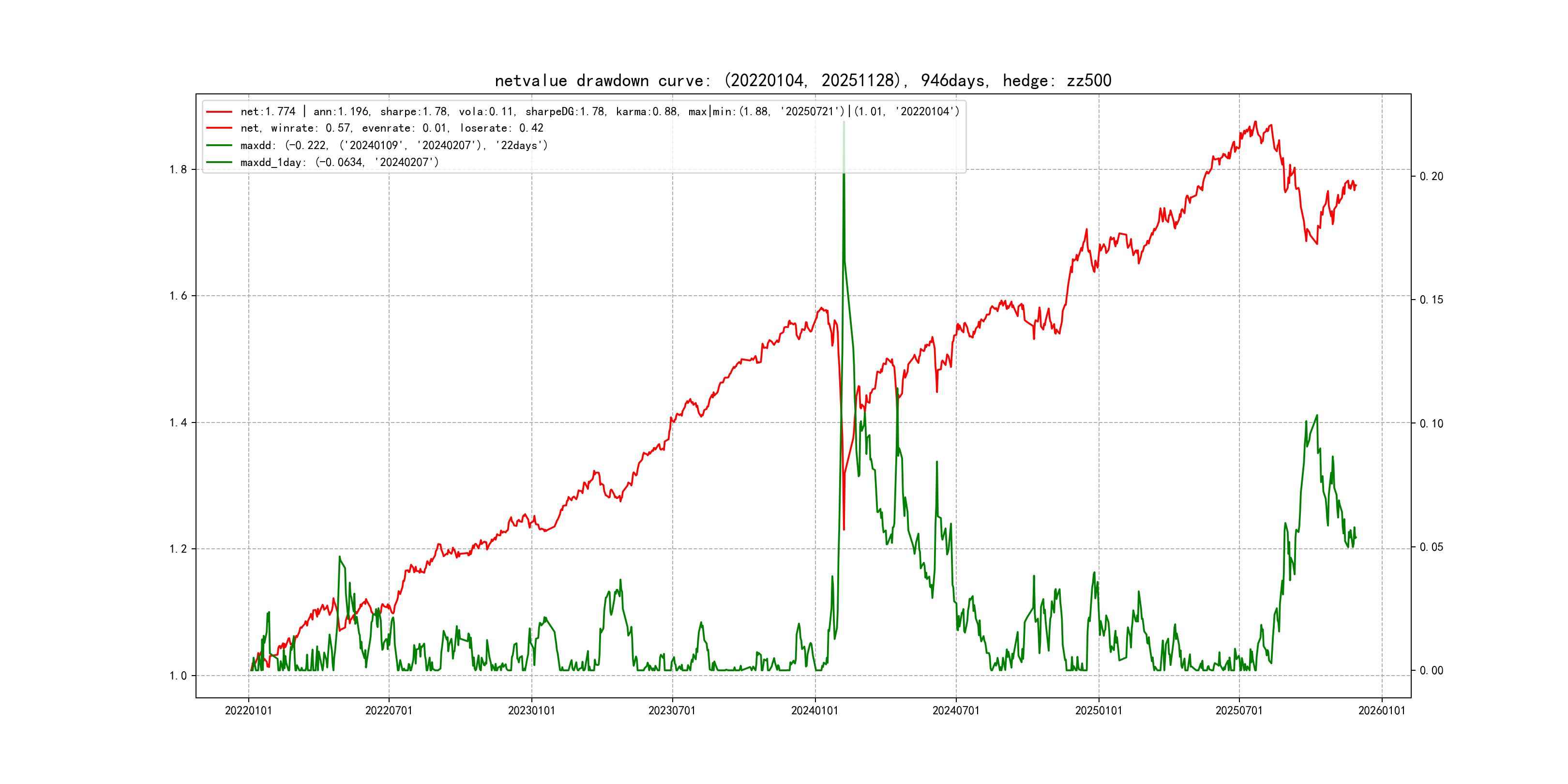Viewport: 1568px width, 784px height.
Task: Click the 0.00 right y-axis tick label
Action: (1431, 670)
